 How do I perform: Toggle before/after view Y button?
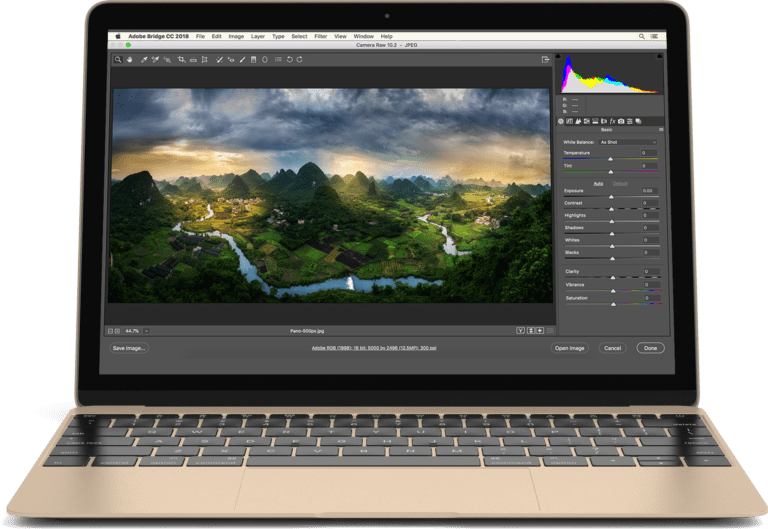pyautogui.click(x=521, y=331)
